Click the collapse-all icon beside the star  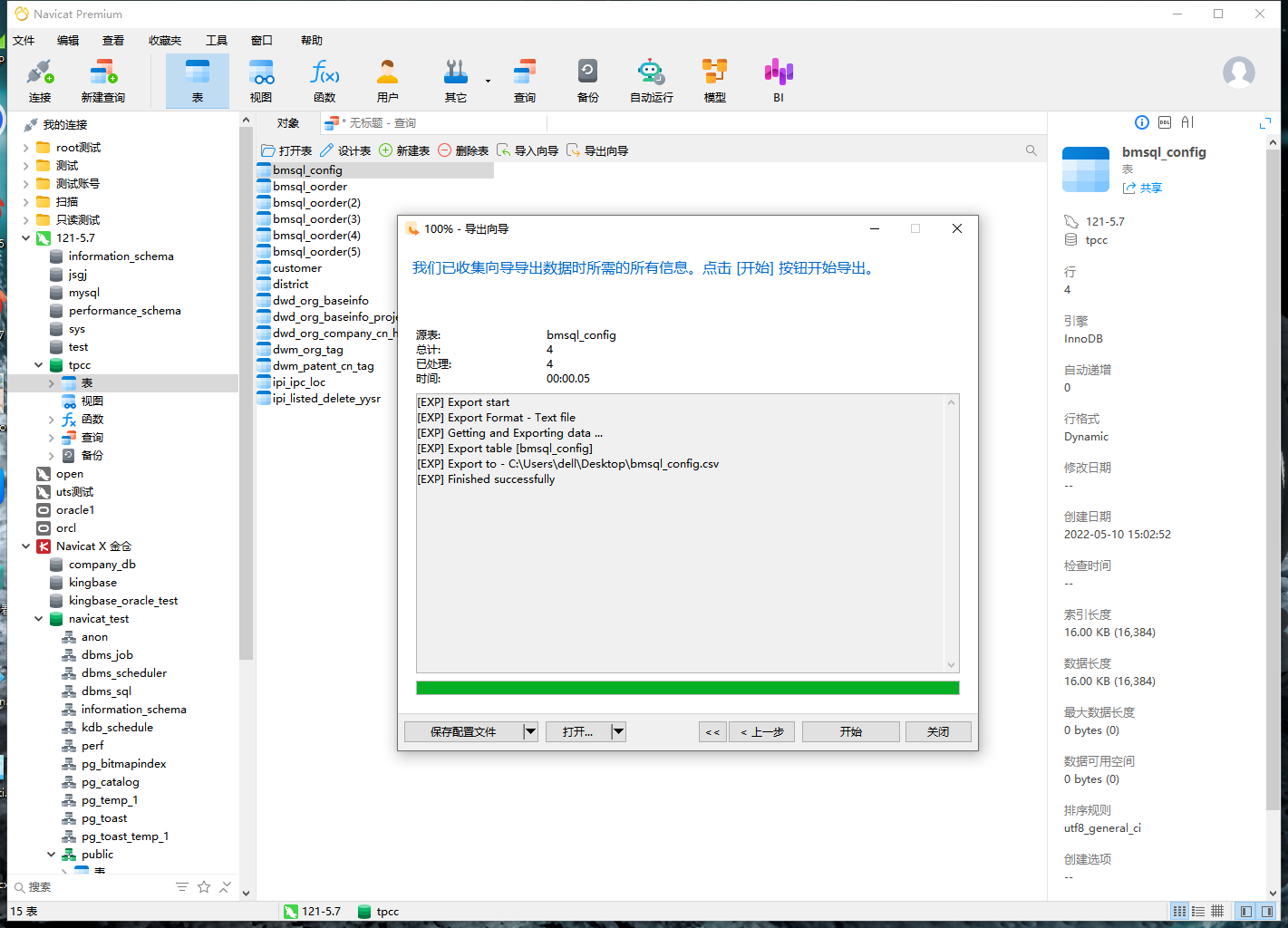[x=226, y=886]
